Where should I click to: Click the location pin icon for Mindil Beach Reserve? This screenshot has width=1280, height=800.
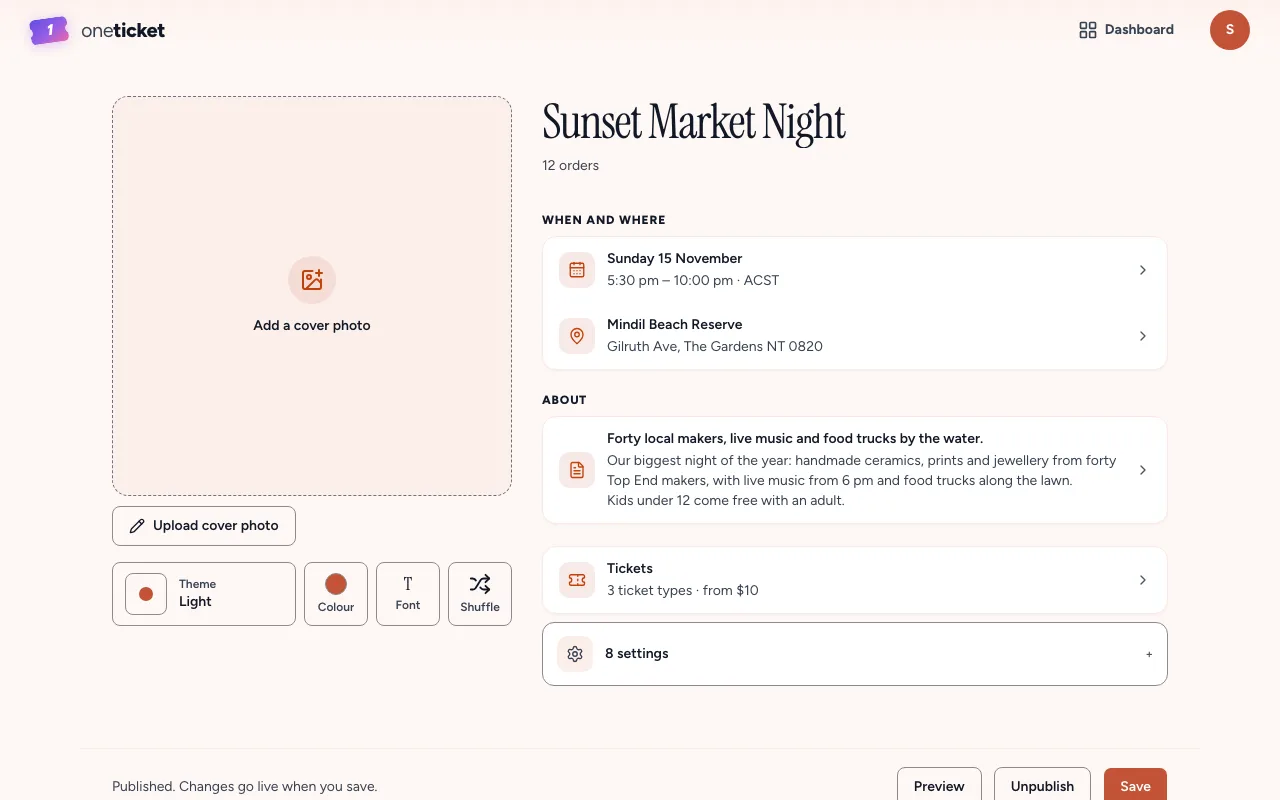(577, 336)
